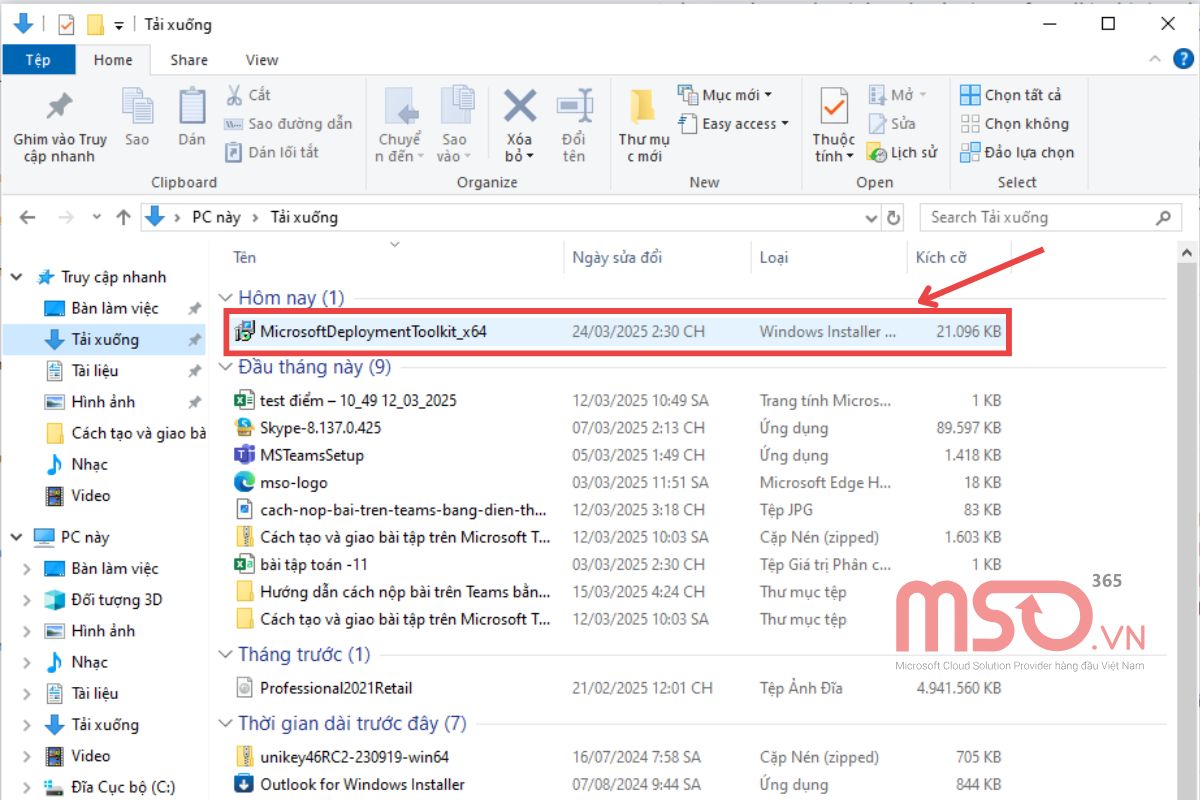The height and width of the screenshot is (800, 1200).
Task: Select the Skype-8.137.0.425 file icon
Action: click(244, 428)
